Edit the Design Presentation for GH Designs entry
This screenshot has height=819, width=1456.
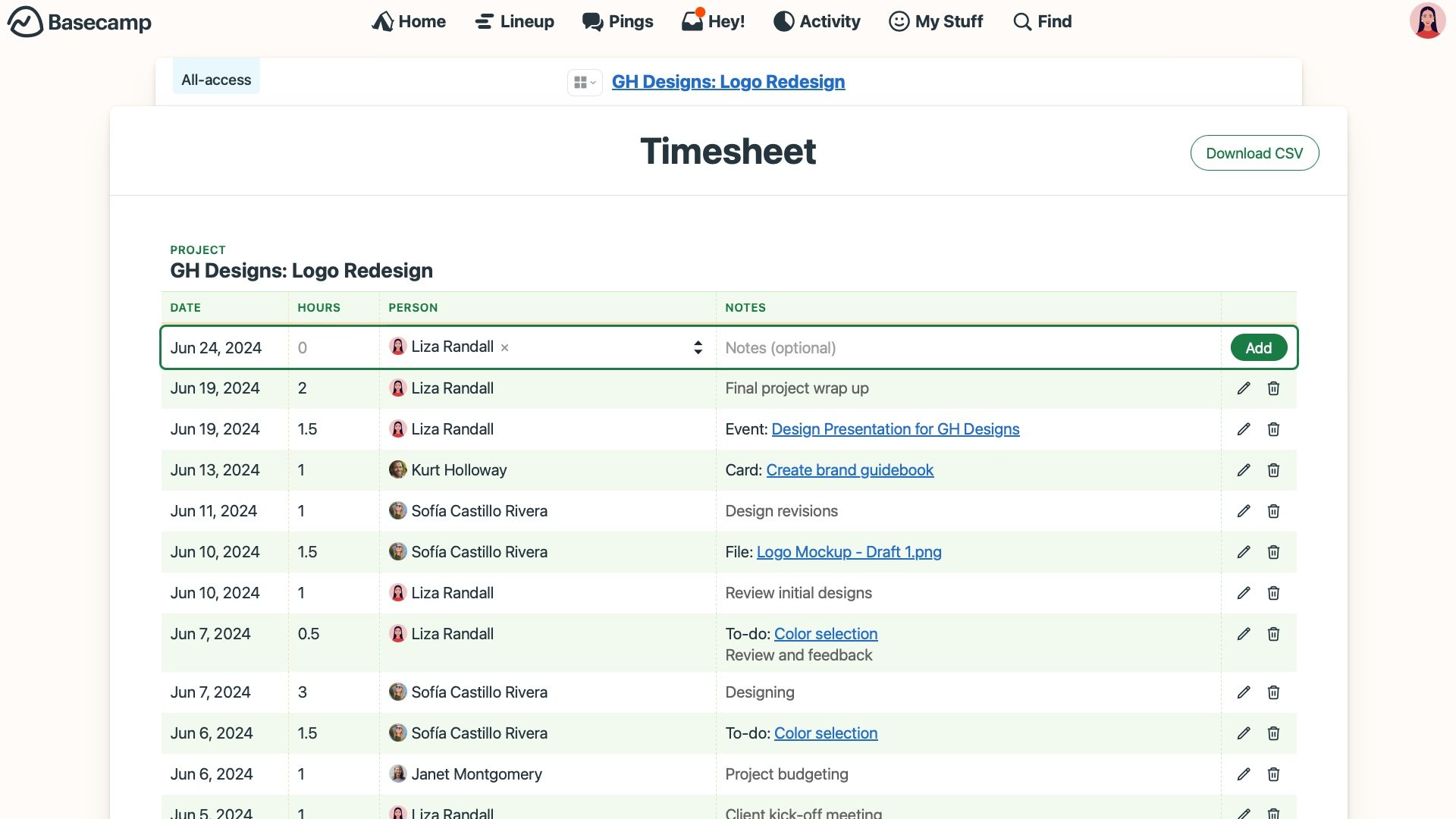[1244, 429]
